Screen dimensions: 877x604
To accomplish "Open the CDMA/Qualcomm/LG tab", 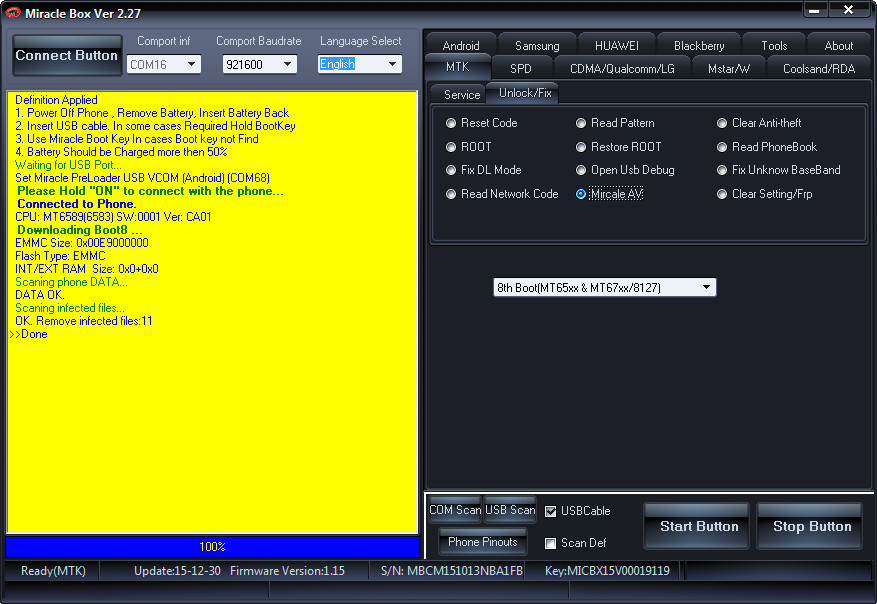I will click(x=622, y=68).
